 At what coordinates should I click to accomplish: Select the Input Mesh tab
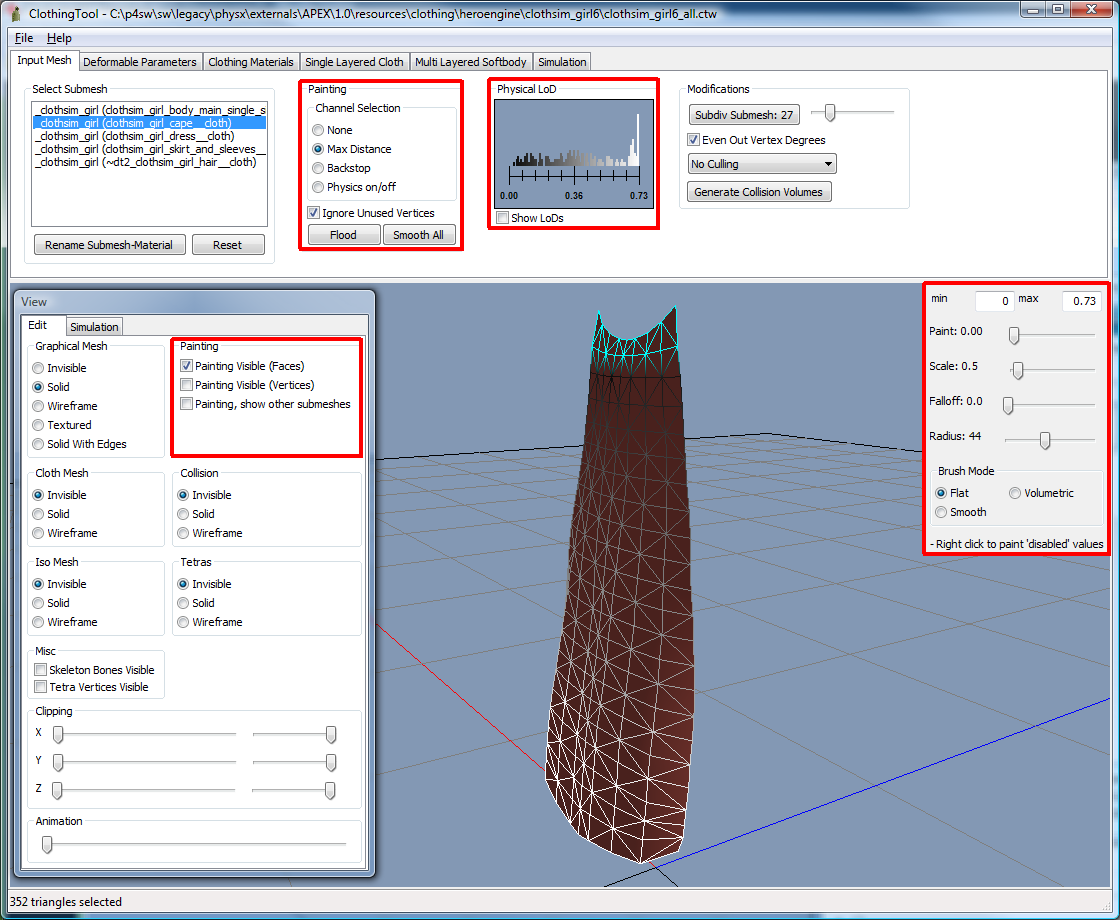point(44,61)
